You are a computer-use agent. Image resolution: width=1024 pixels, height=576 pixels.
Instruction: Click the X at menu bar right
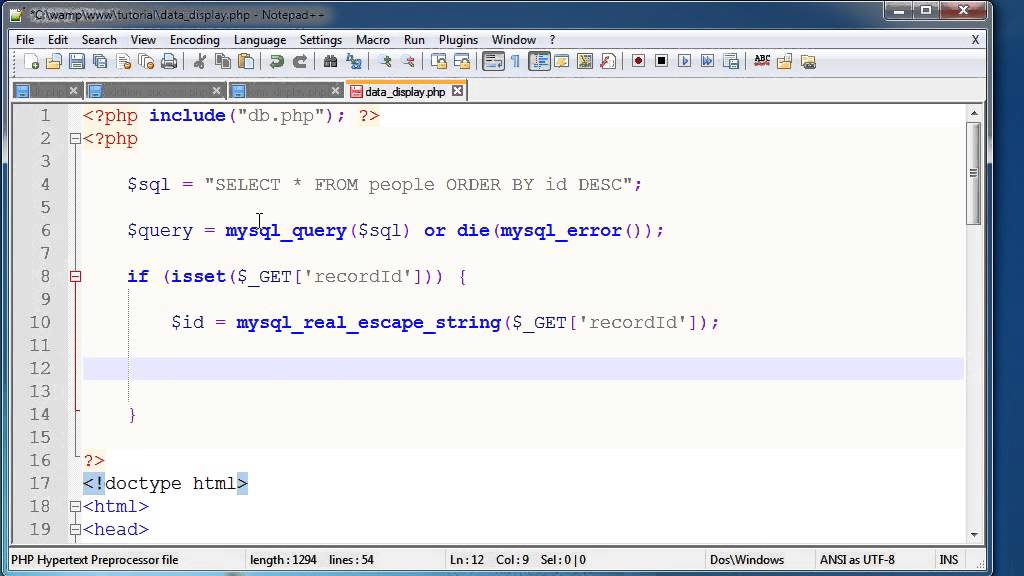click(975, 40)
